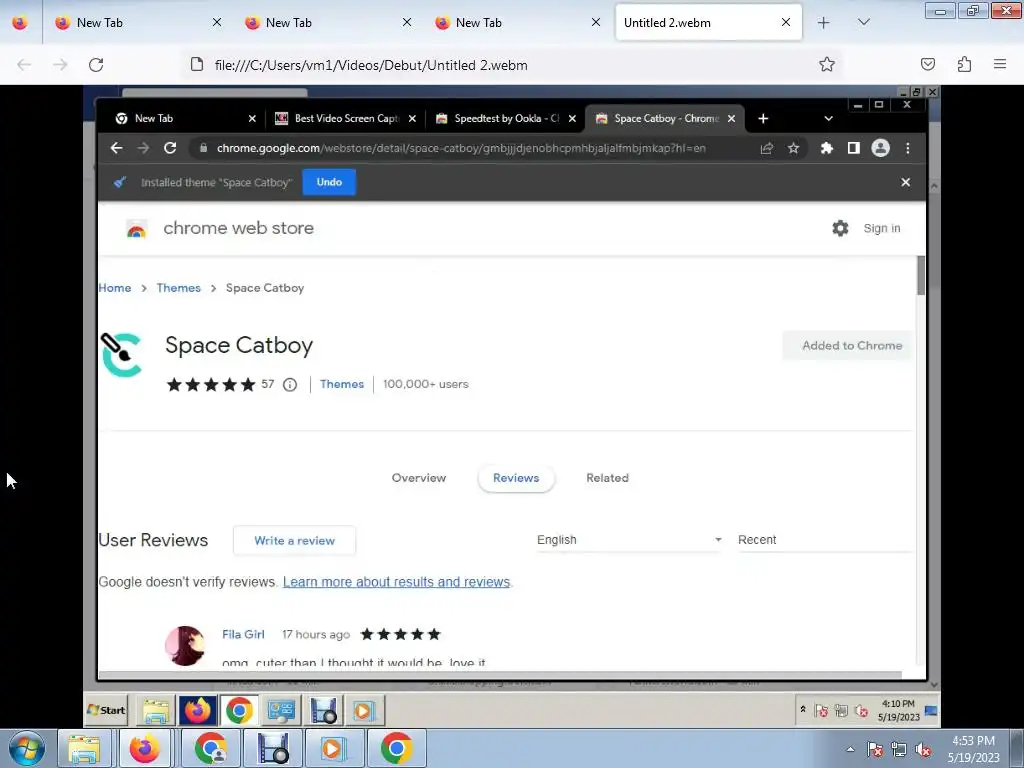Click Chrome forward arrow in video
Image resolution: width=1024 pixels, height=768 pixels.
pyautogui.click(x=143, y=148)
